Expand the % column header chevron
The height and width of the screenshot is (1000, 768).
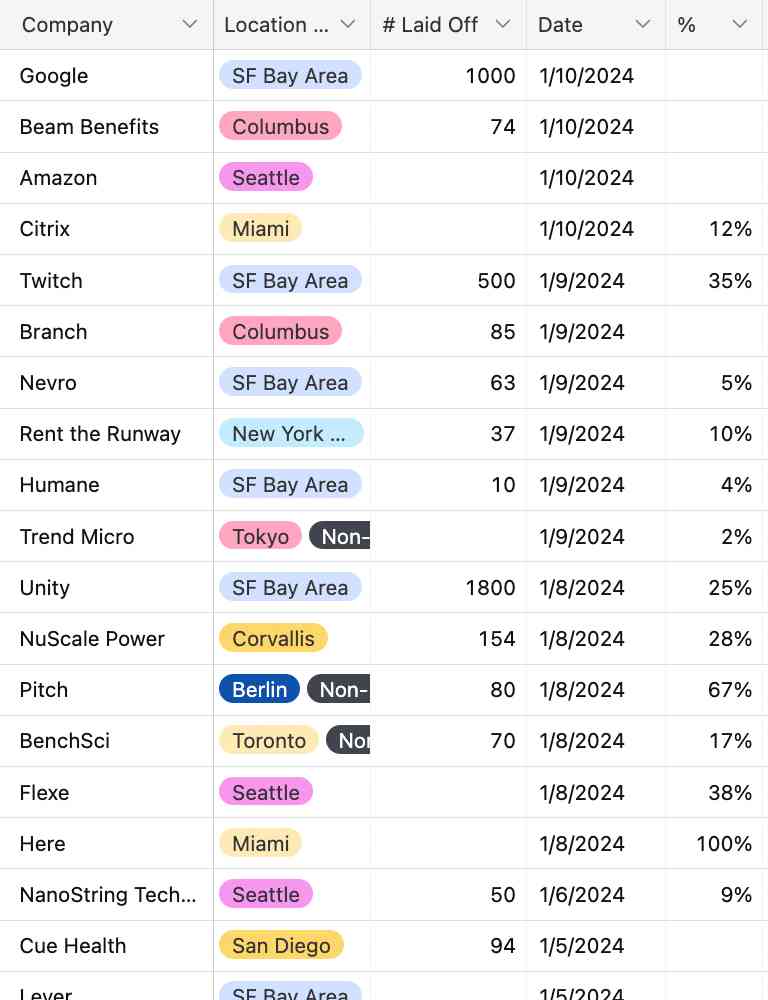click(x=740, y=24)
